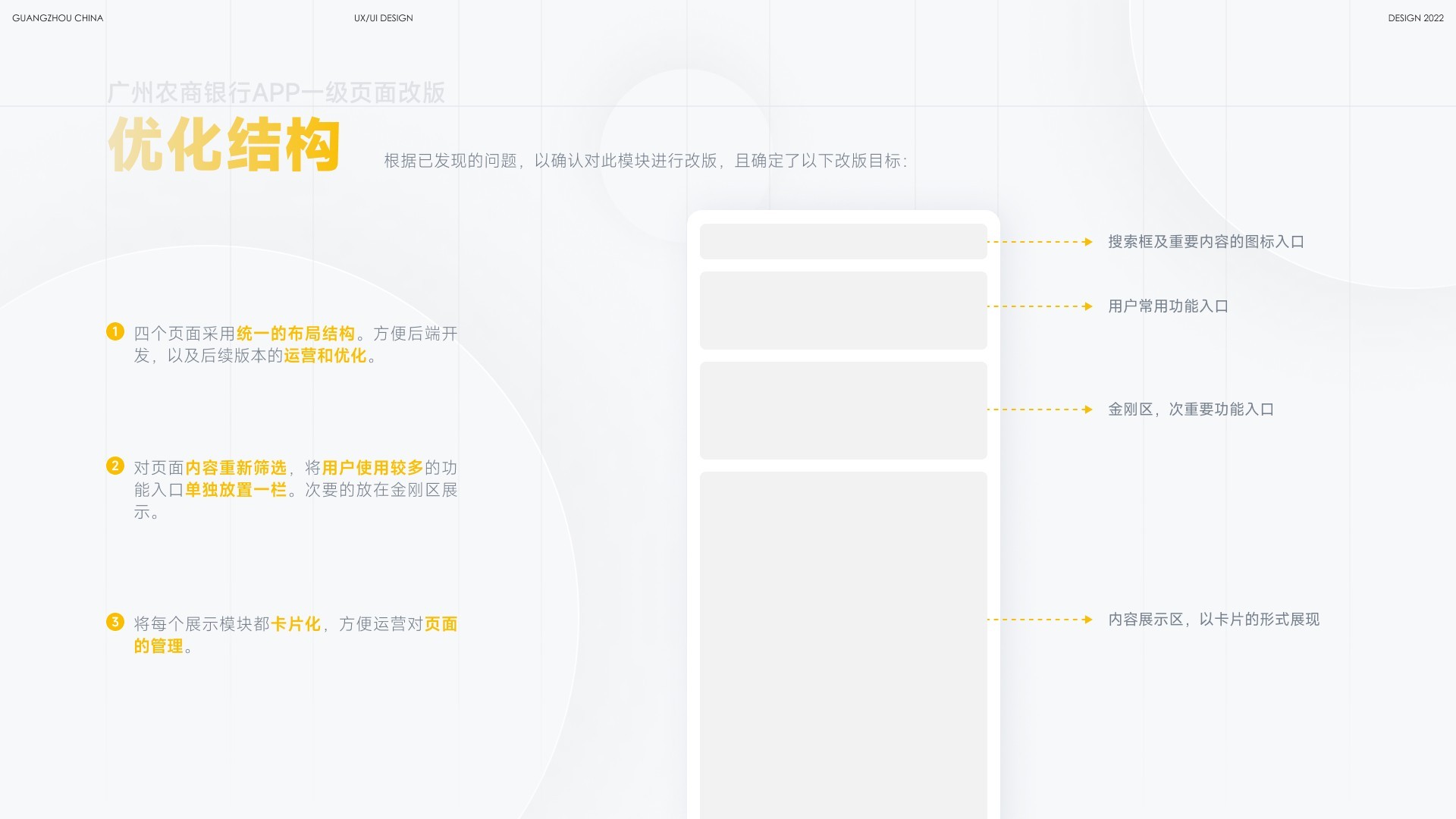This screenshot has width=1456, height=819.
Task: Click the 优化结构 yellow heading
Action: coord(224,144)
